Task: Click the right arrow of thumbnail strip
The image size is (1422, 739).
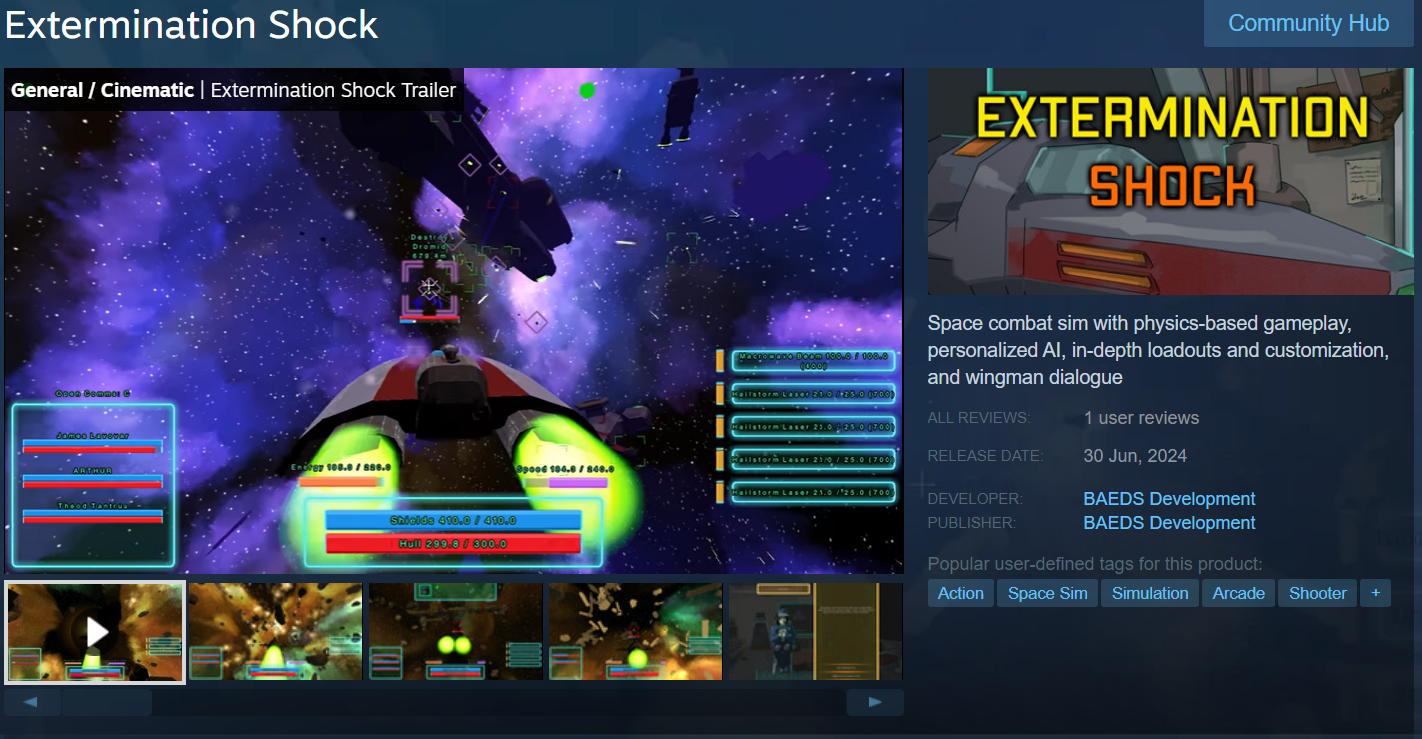Action: tap(875, 702)
